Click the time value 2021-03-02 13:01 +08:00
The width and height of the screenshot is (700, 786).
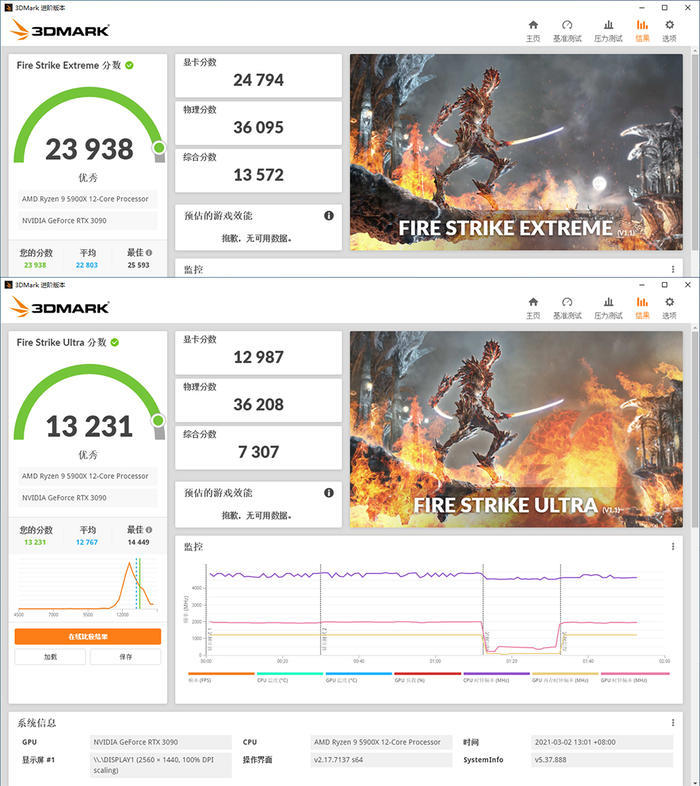pos(602,742)
